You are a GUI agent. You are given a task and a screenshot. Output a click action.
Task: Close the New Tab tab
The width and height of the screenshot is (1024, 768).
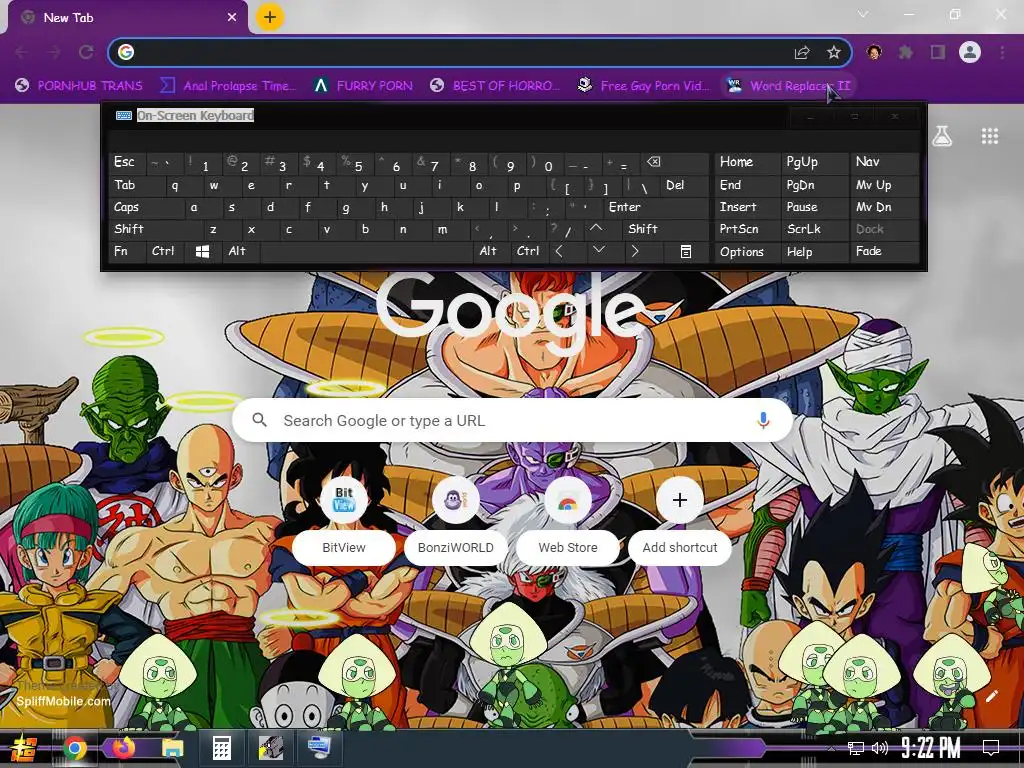[x=232, y=18]
